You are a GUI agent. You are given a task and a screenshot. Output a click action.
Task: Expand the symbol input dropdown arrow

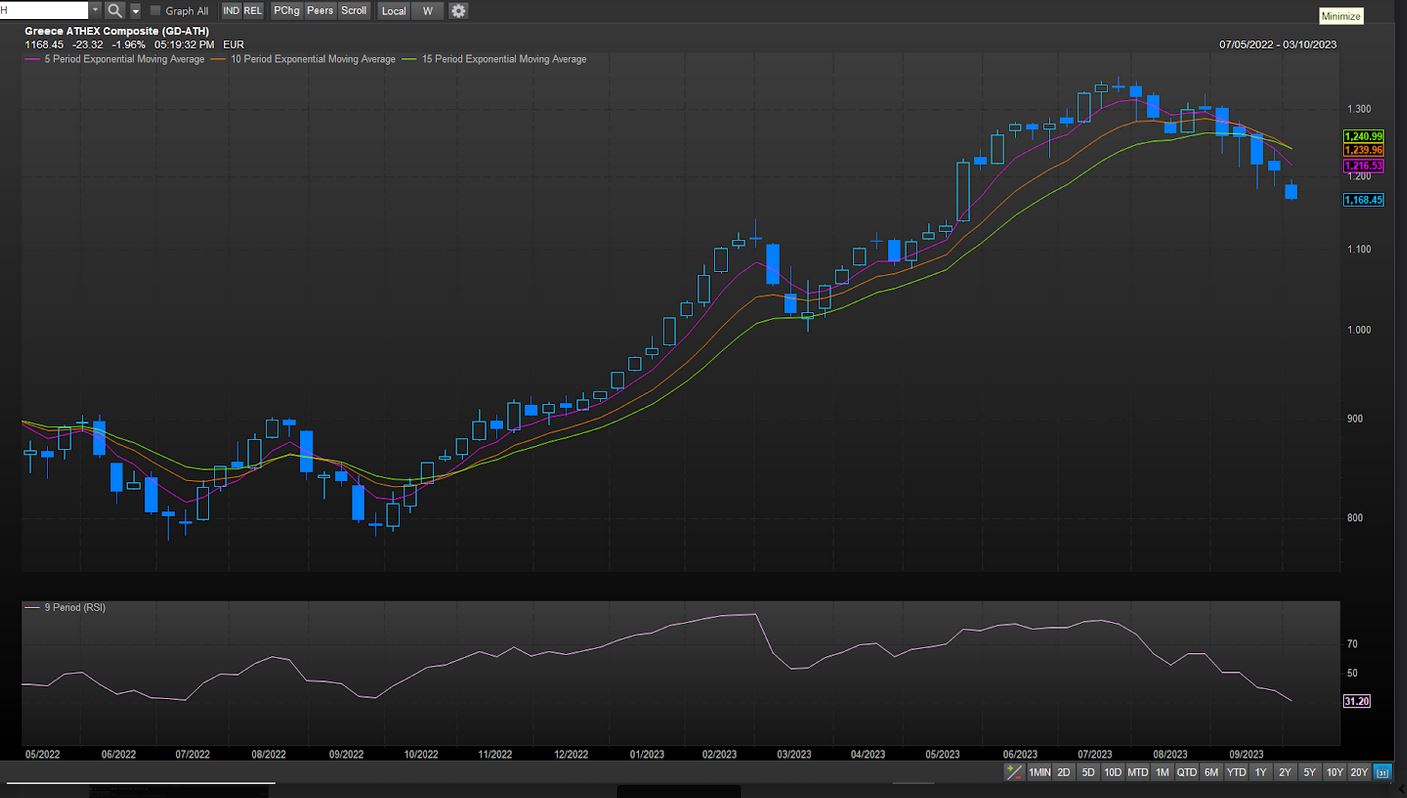coord(95,11)
